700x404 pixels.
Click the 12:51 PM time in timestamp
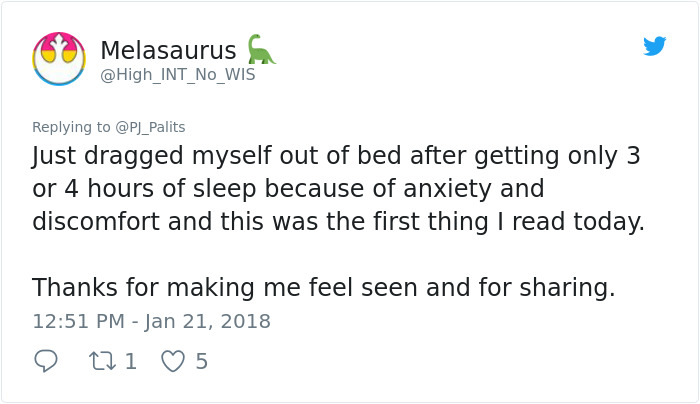pos(79,321)
